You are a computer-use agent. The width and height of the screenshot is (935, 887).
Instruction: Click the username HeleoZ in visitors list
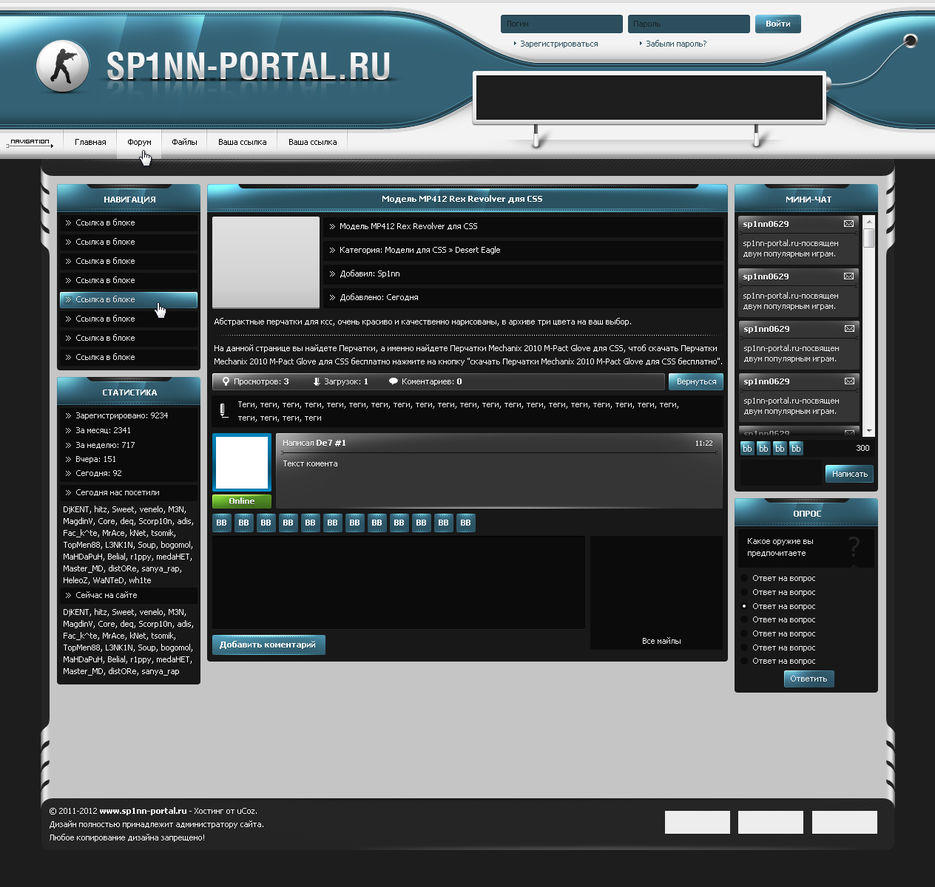pos(75,580)
